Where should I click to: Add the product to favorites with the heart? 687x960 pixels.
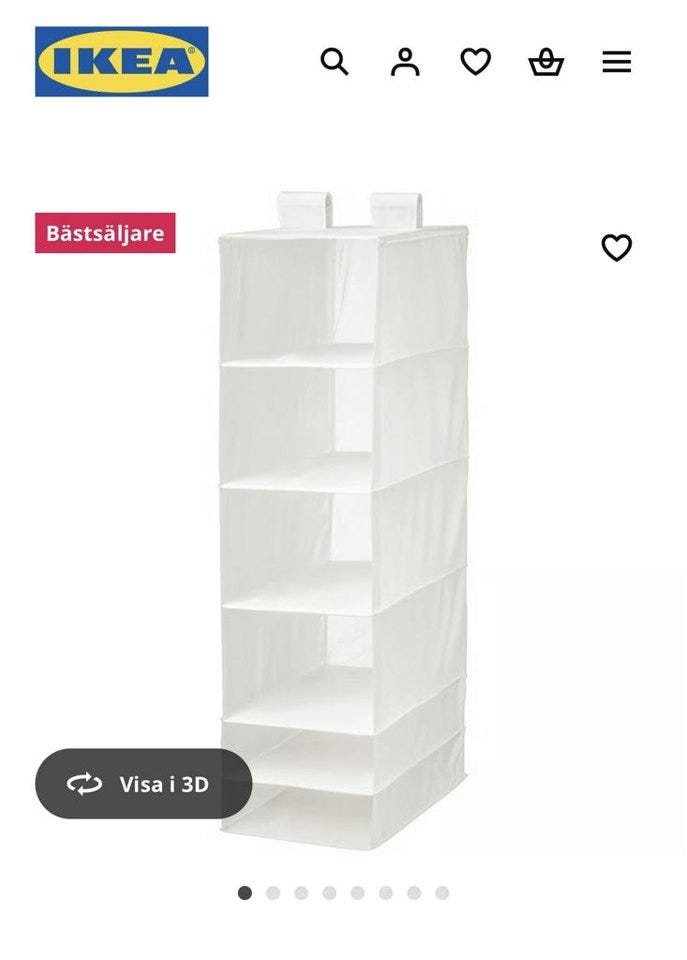click(x=617, y=248)
